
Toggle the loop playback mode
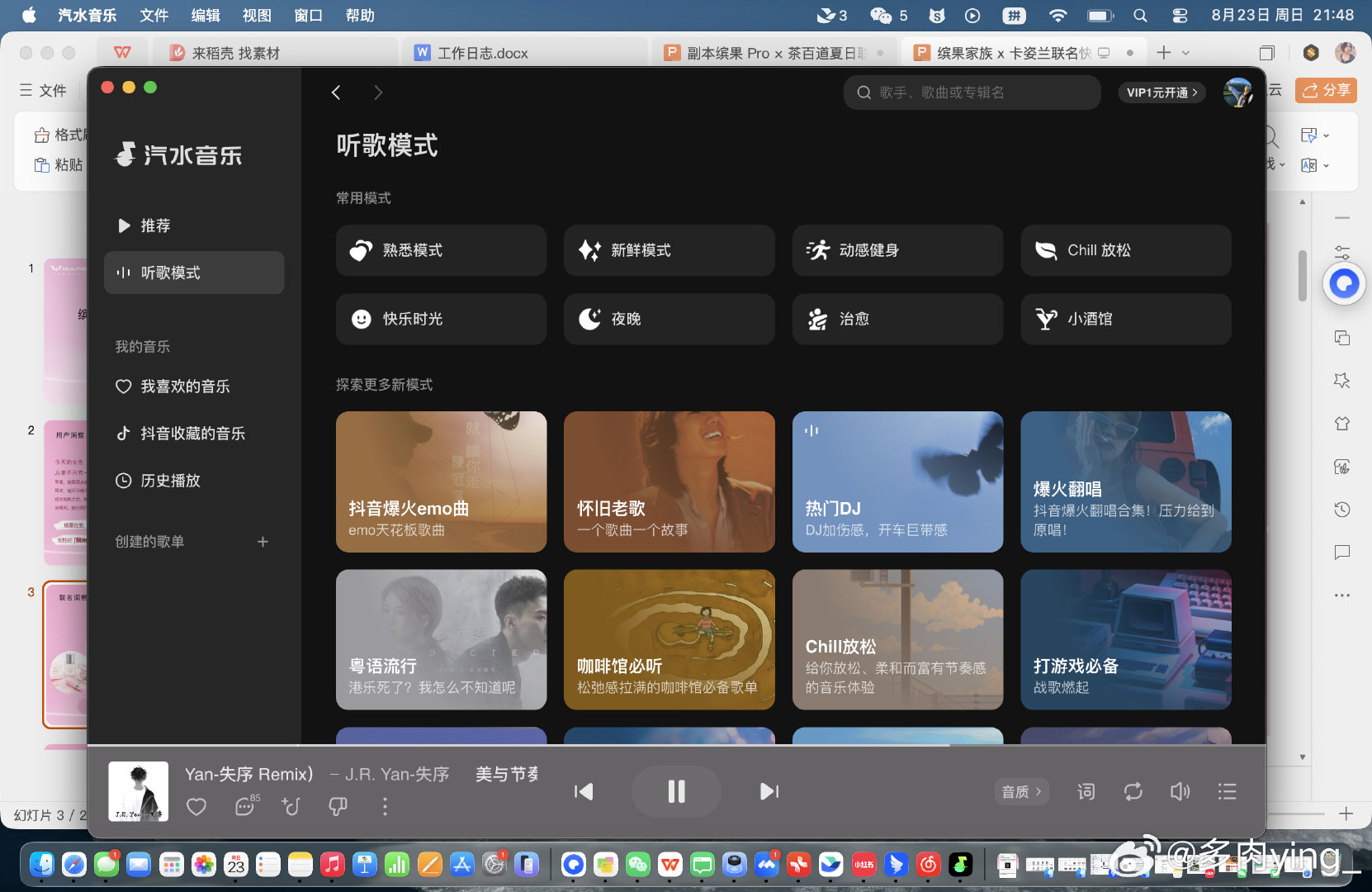tap(1133, 791)
